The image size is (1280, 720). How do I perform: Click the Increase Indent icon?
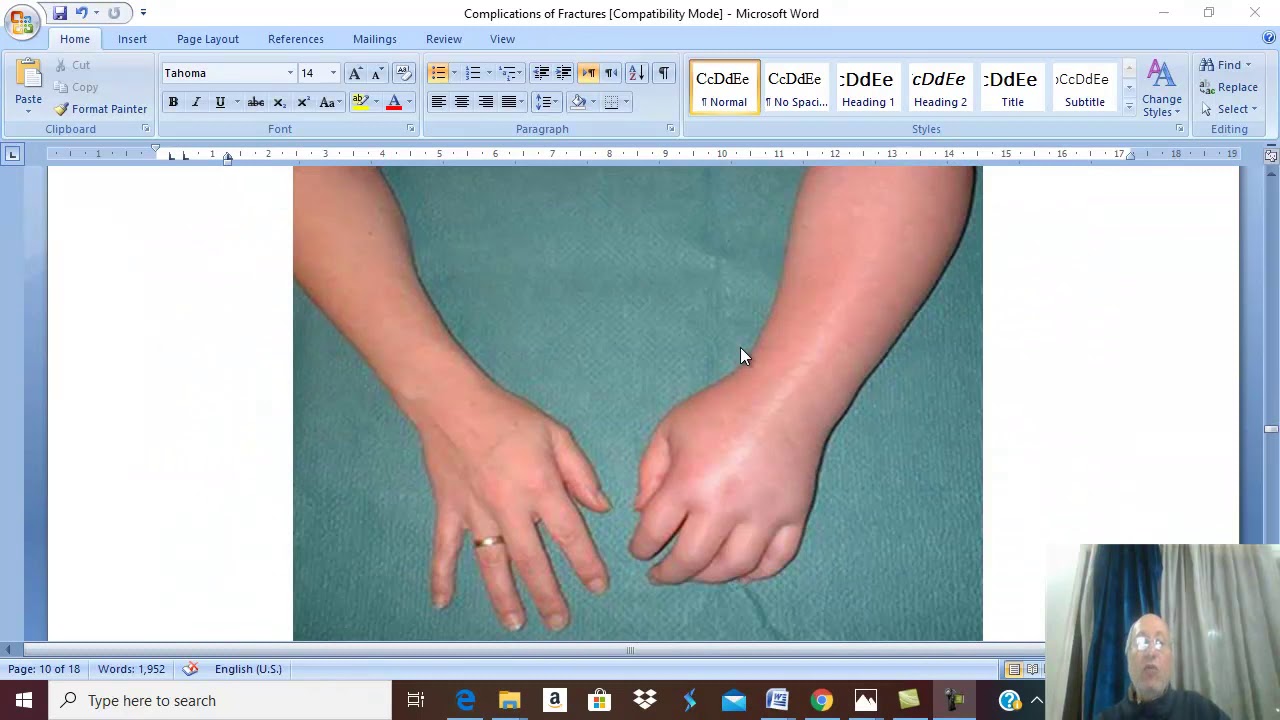point(564,73)
